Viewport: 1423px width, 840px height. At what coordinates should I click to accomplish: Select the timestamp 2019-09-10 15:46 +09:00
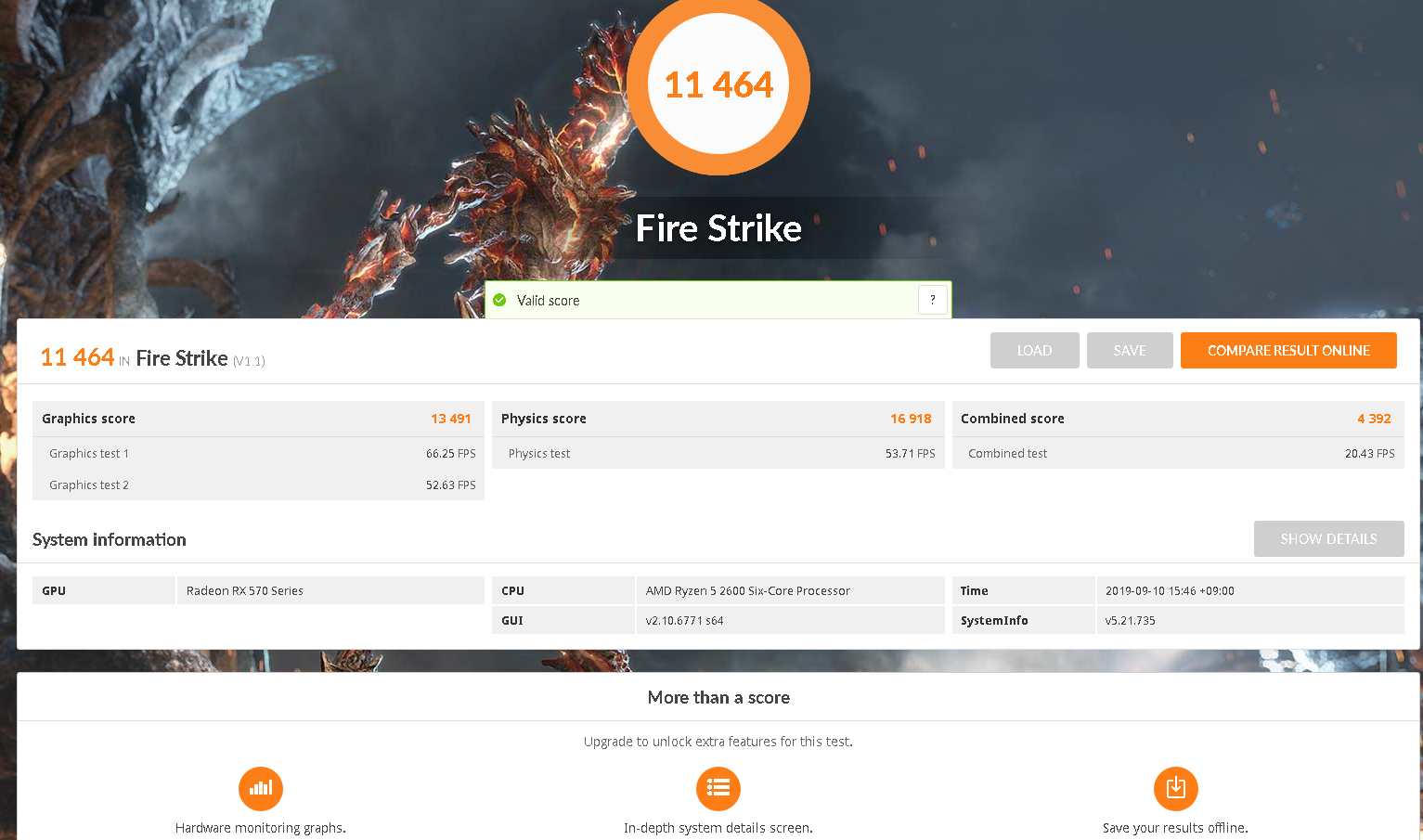click(x=1170, y=591)
